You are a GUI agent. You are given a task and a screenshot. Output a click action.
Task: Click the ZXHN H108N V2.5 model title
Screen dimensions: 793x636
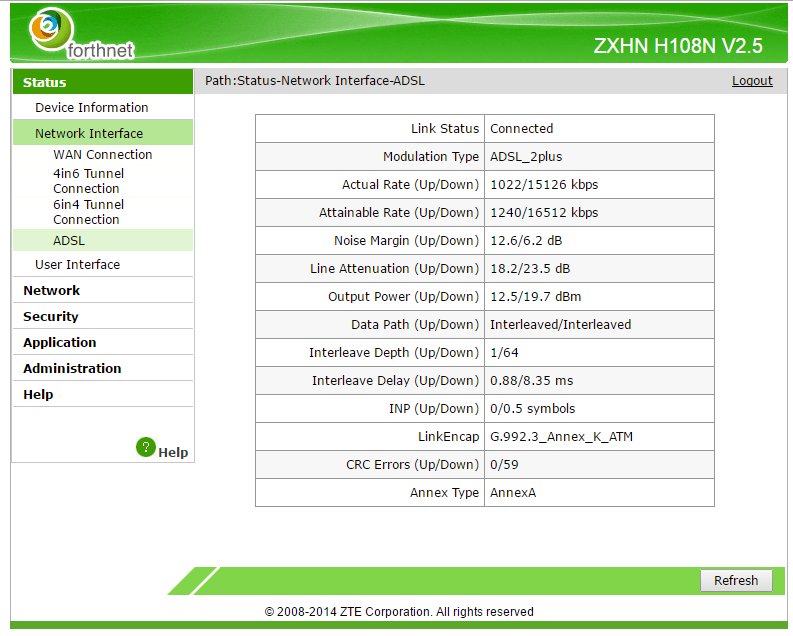pos(678,46)
